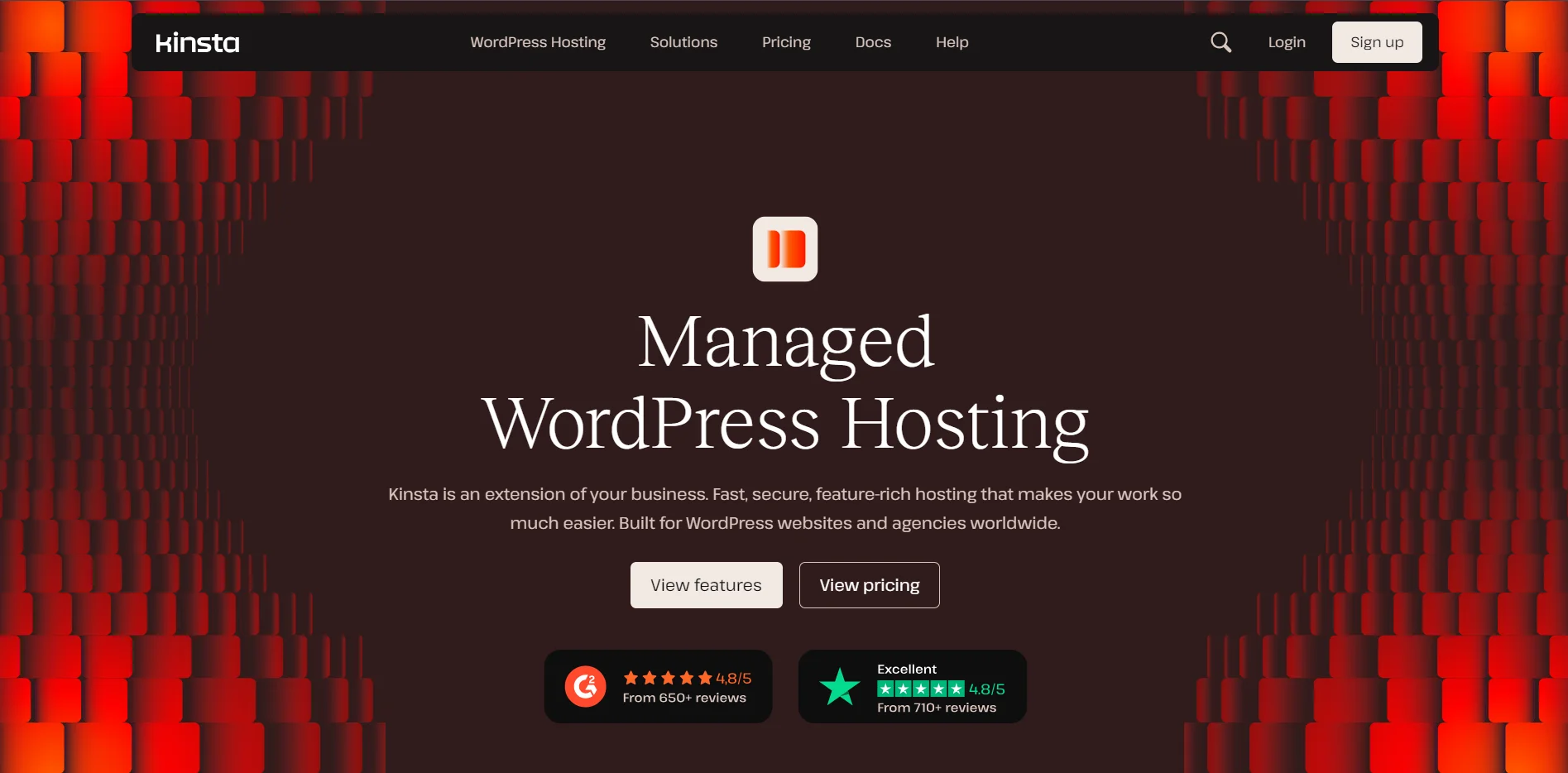Screen dimensions: 1568x773
Task: Click the "Excellent" Trustpilot label
Action: [907, 669]
